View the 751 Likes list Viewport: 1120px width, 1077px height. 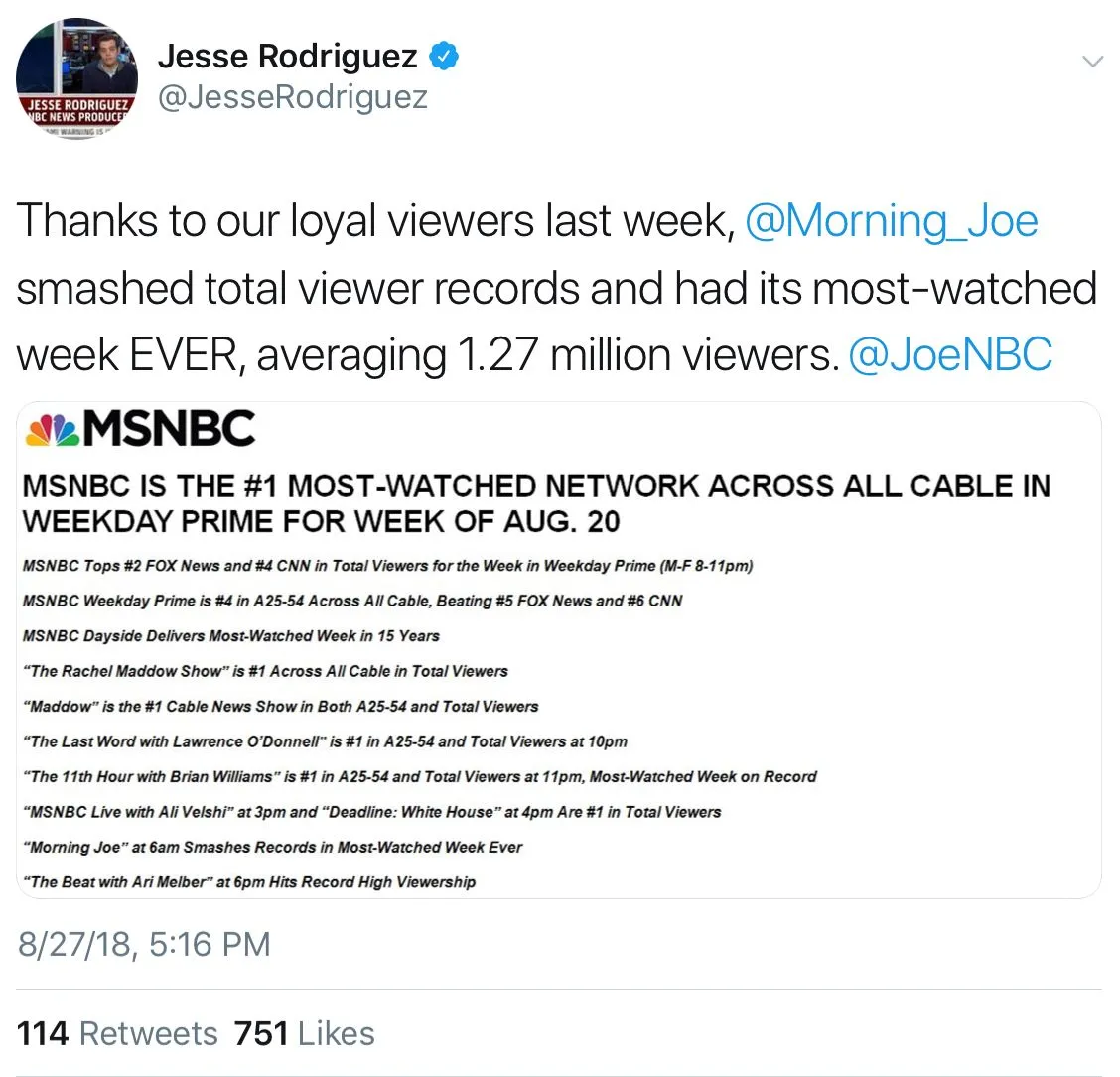(x=305, y=1033)
